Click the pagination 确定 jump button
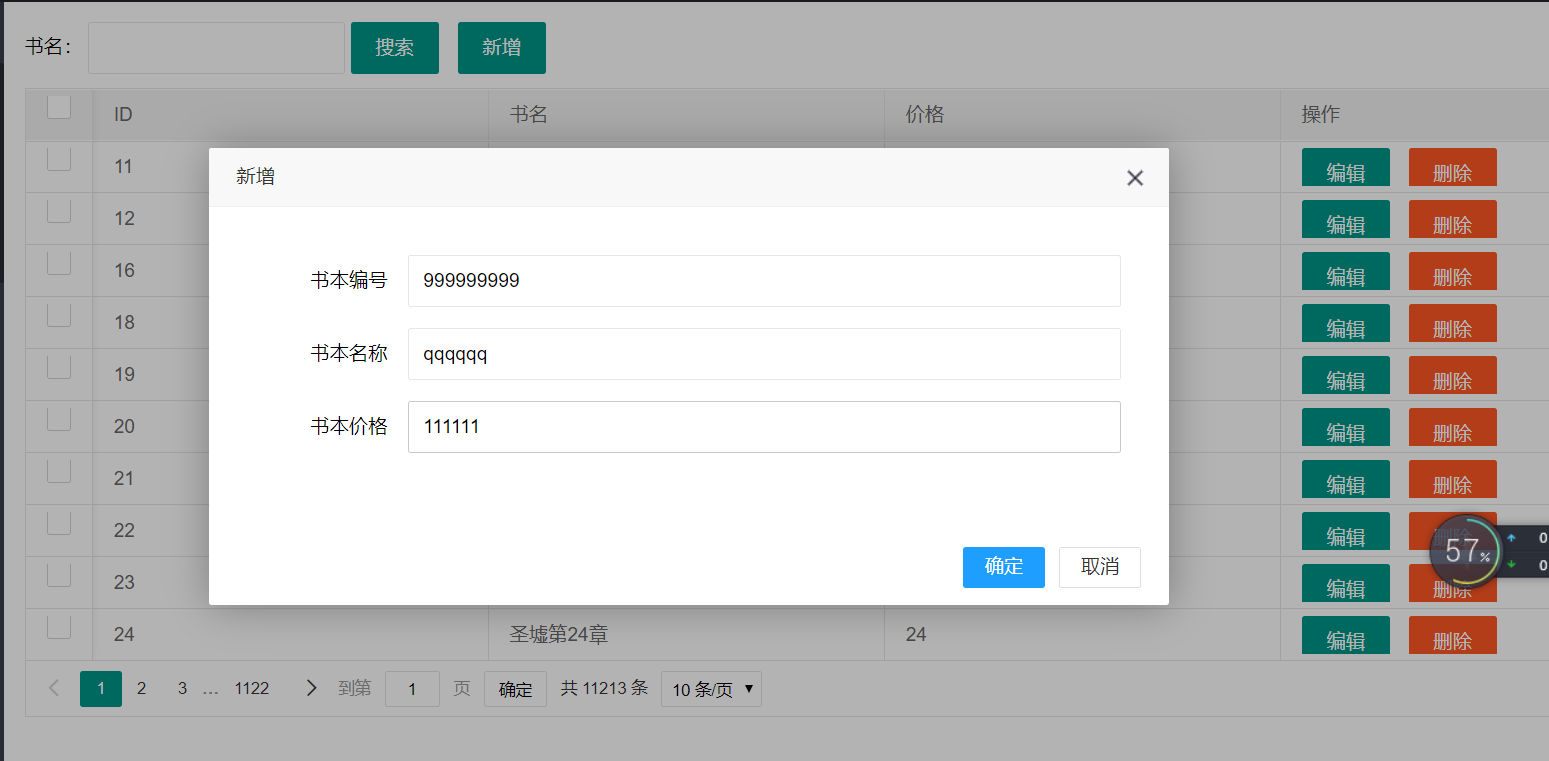 pos(515,689)
